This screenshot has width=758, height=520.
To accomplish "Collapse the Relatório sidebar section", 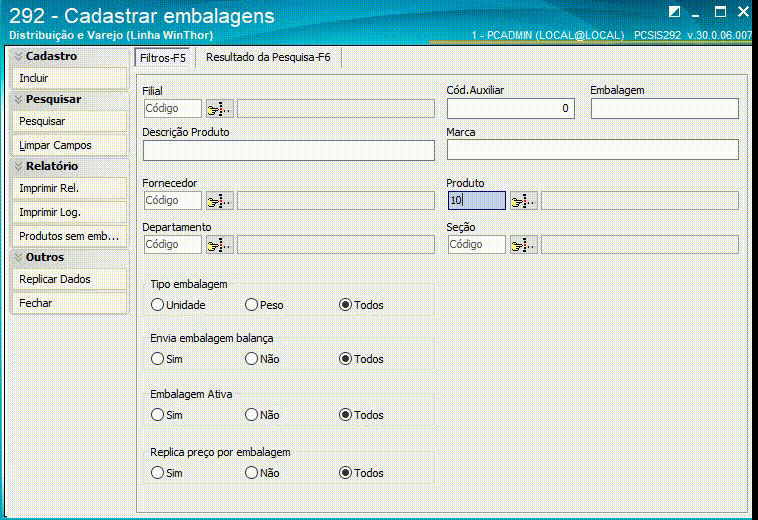I will pos(18,166).
